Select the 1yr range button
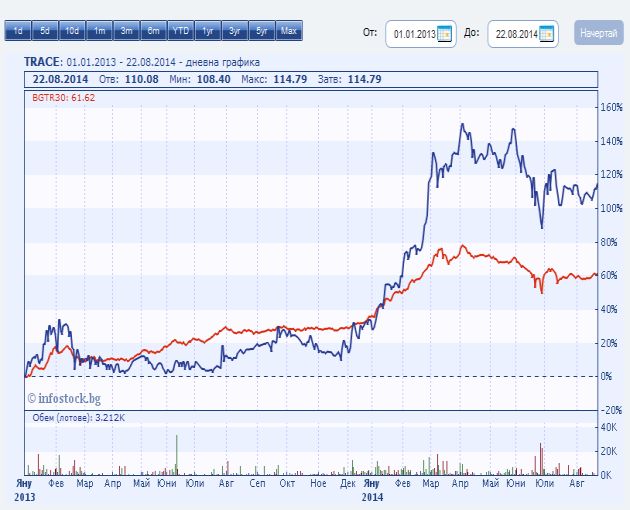The height and width of the screenshot is (510, 630). (208, 31)
